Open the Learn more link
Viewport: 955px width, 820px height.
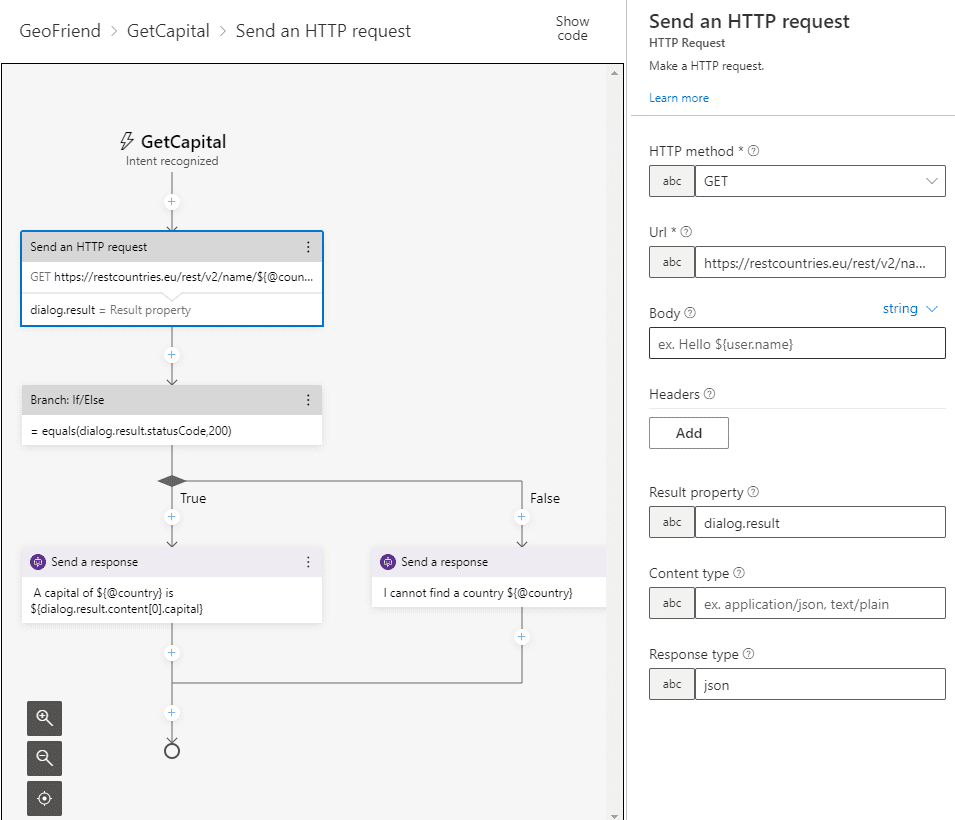(x=679, y=98)
